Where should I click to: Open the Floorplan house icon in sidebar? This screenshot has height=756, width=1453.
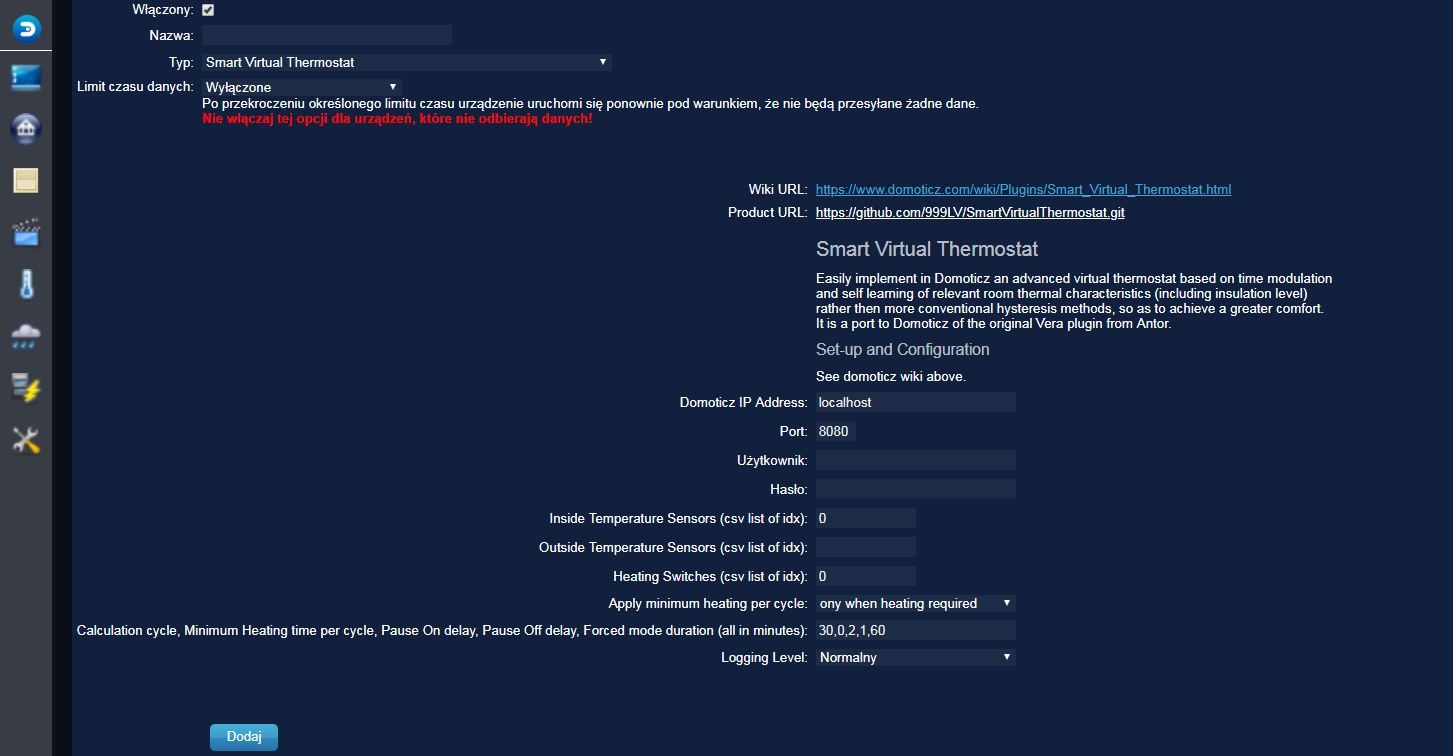[x=26, y=129]
